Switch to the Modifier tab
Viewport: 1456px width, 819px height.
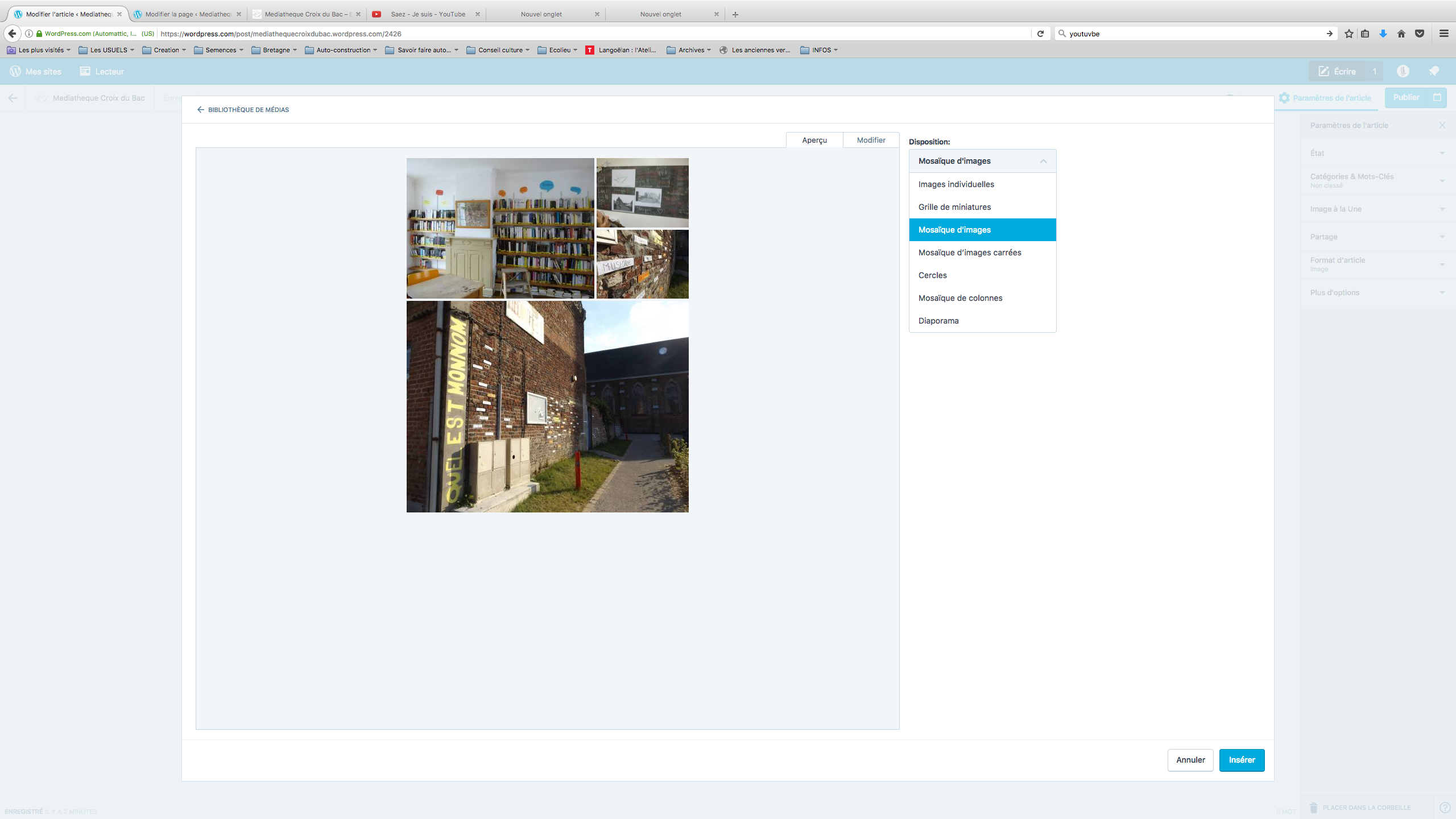point(871,140)
